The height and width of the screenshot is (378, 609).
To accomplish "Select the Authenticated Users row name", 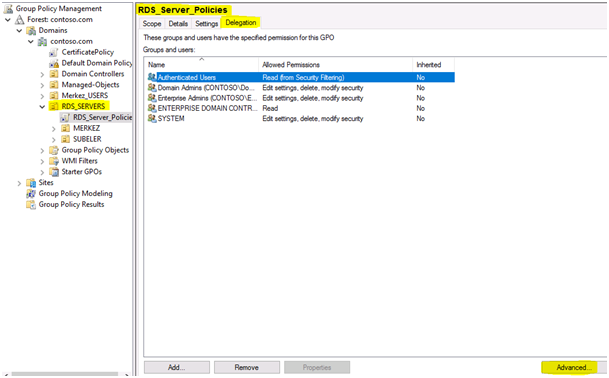I will [x=186, y=77].
